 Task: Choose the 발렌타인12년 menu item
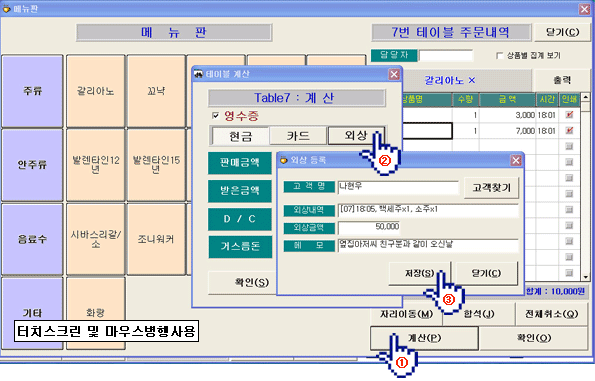click(96, 165)
